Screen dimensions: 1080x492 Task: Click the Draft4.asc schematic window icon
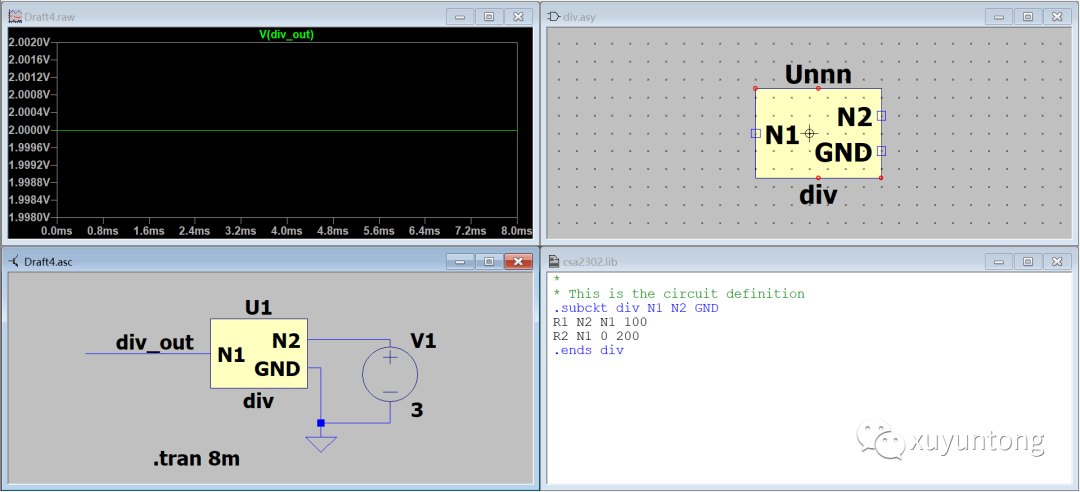pyautogui.click(x=15, y=261)
